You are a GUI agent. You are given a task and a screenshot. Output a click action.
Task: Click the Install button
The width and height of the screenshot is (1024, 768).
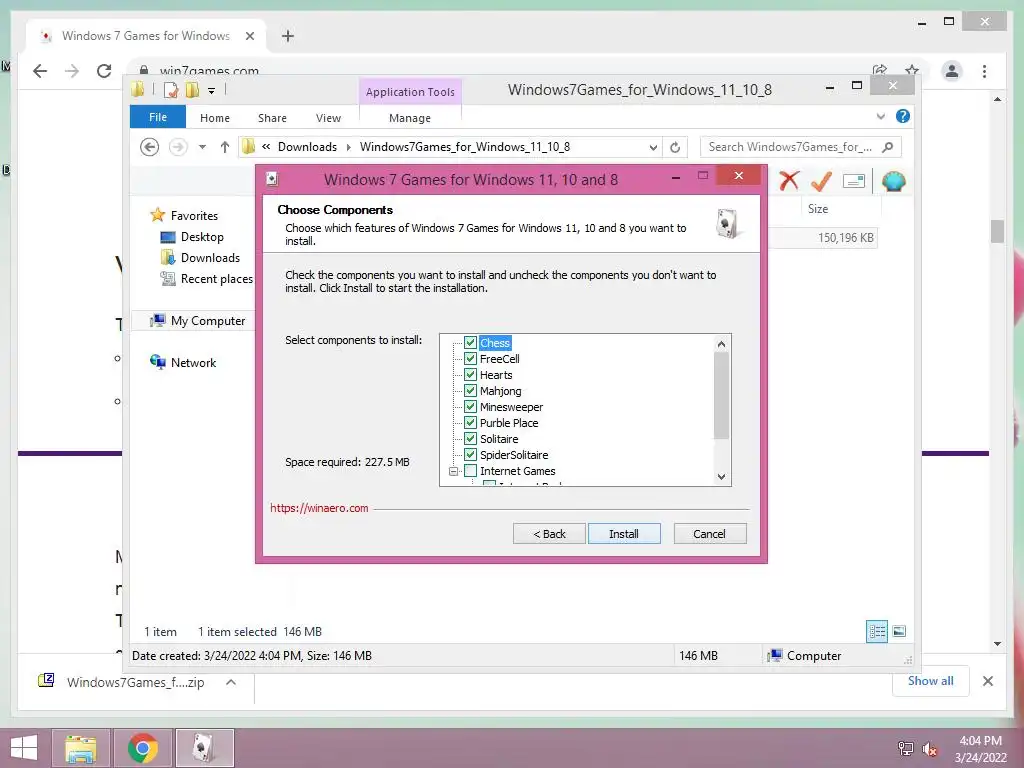pos(624,534)
